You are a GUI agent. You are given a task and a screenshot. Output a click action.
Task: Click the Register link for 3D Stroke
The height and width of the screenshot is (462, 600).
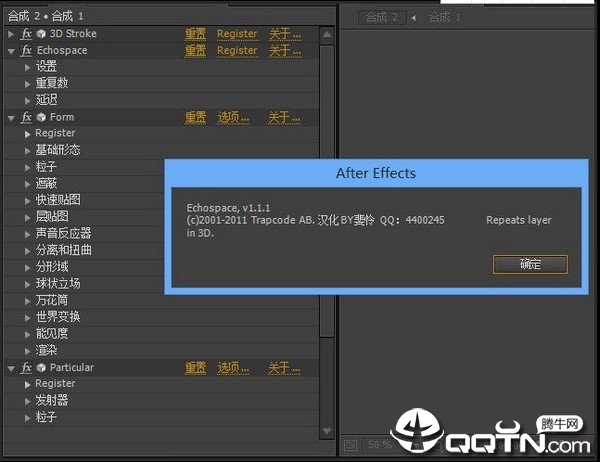237,34
